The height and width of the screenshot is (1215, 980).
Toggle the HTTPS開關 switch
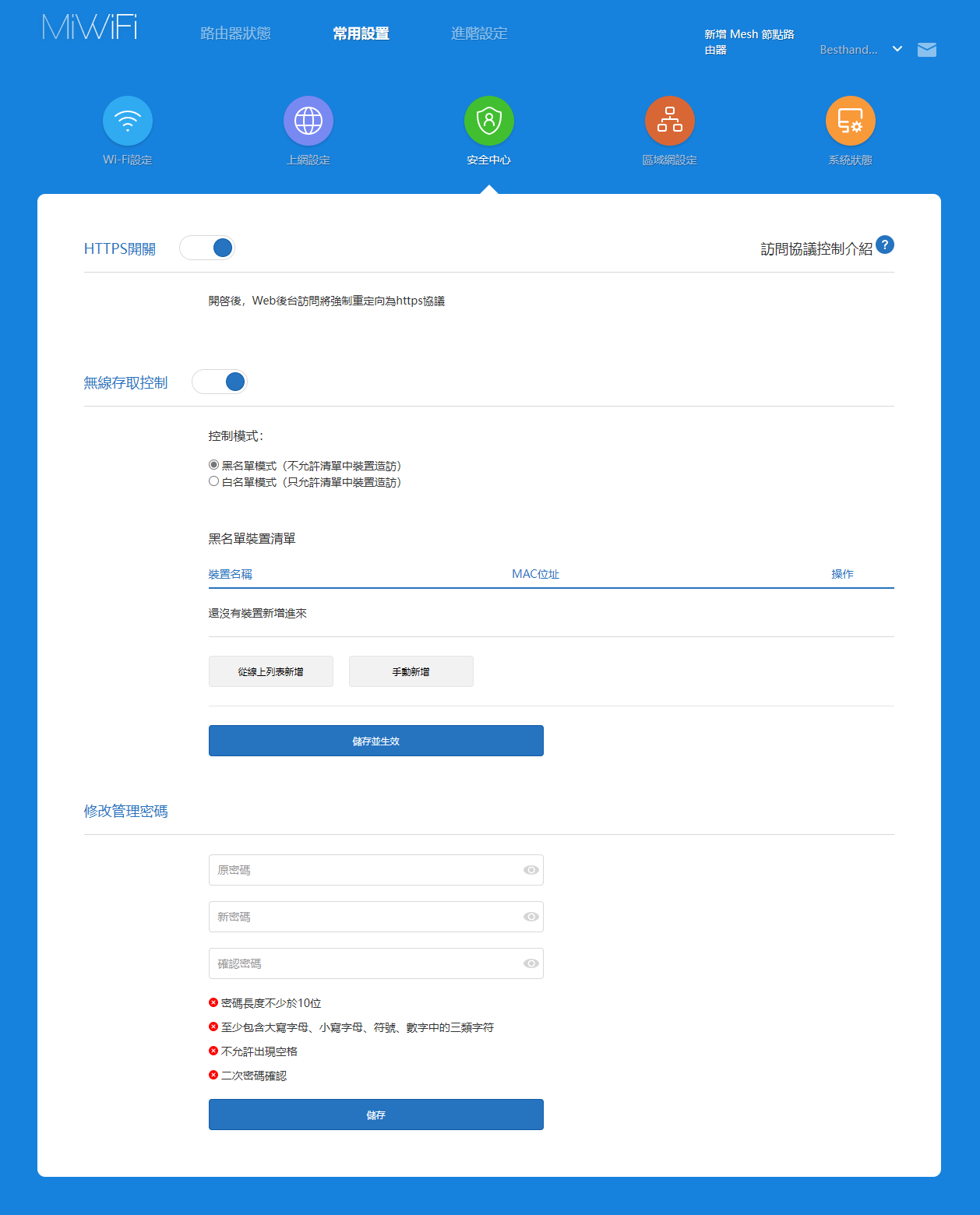pos(207,248)
